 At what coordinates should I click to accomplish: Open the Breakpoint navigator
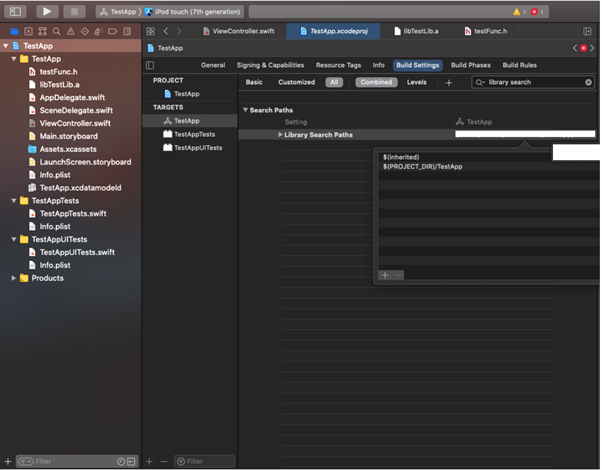[x=112, y=31]
